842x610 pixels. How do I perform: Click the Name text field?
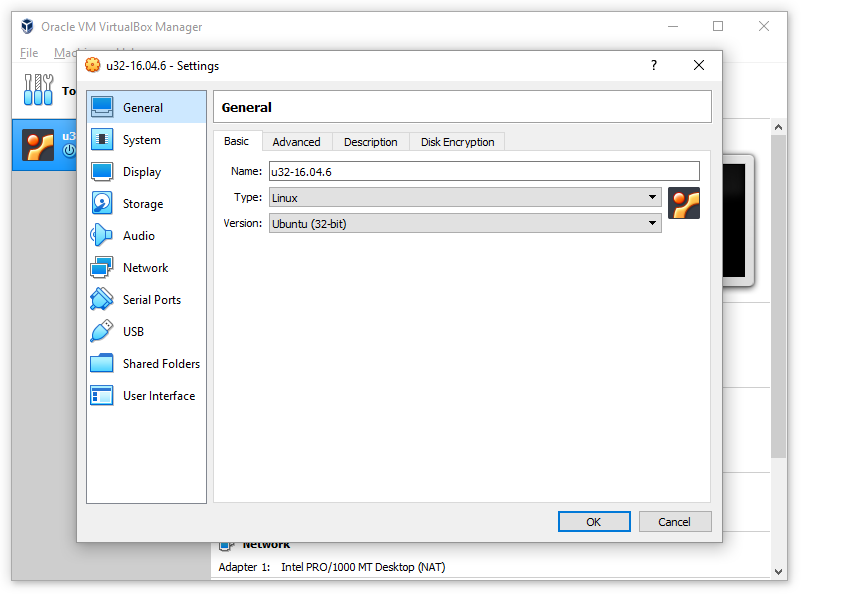pyautogui.click(x=483, y=172)
